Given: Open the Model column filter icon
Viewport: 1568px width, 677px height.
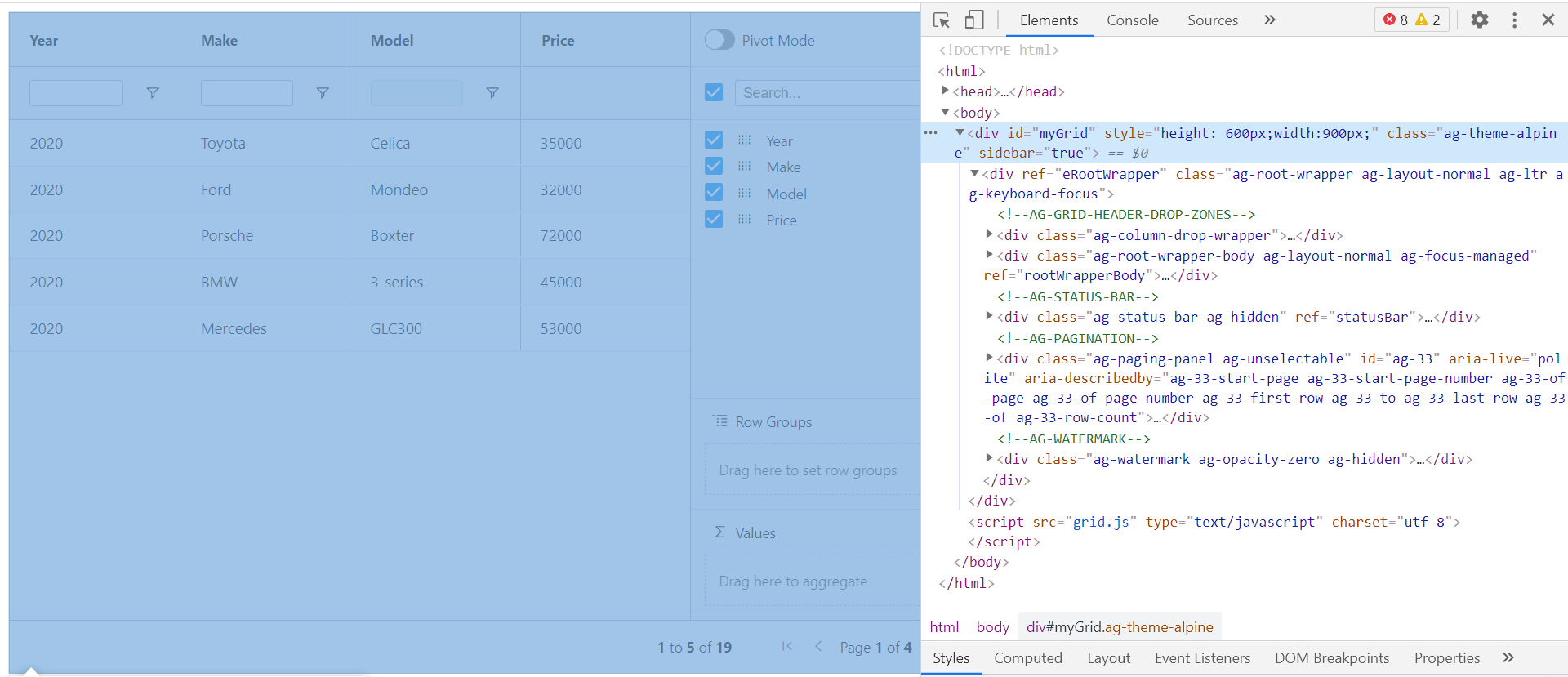Looking at the screenshot, I should click(x=492, y=93).
